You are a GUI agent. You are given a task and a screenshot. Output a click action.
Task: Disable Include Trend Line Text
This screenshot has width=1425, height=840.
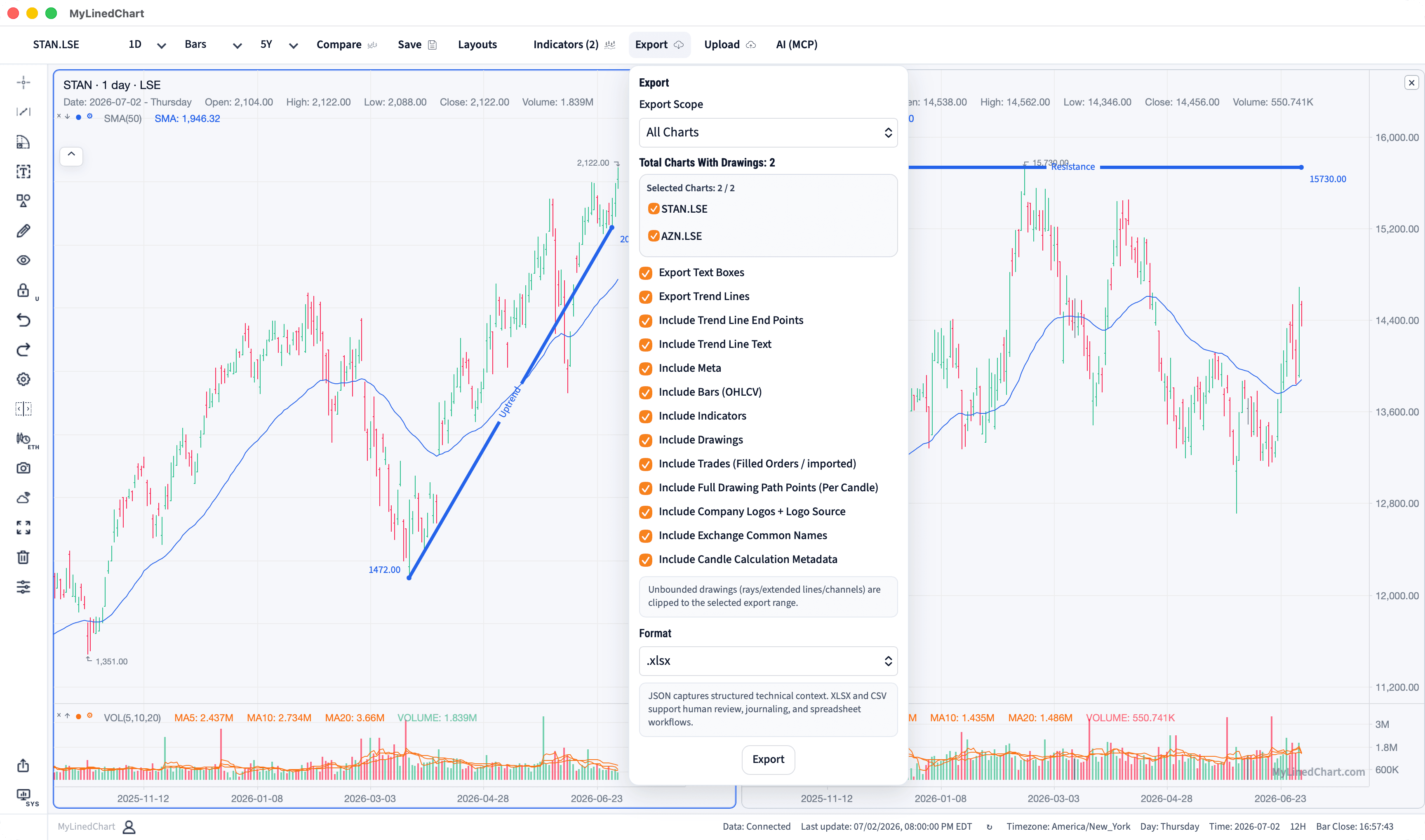[645, 345]
